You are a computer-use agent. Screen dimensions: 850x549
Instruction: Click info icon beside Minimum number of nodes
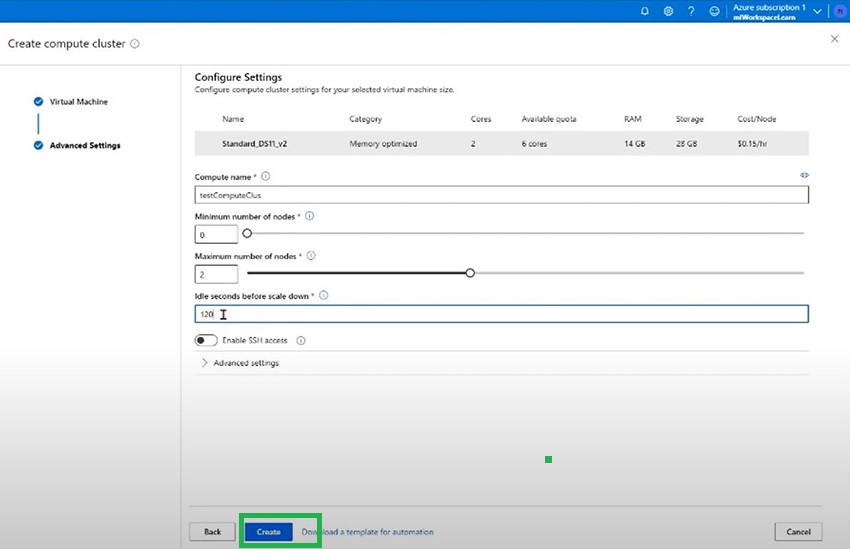(309, 216)
